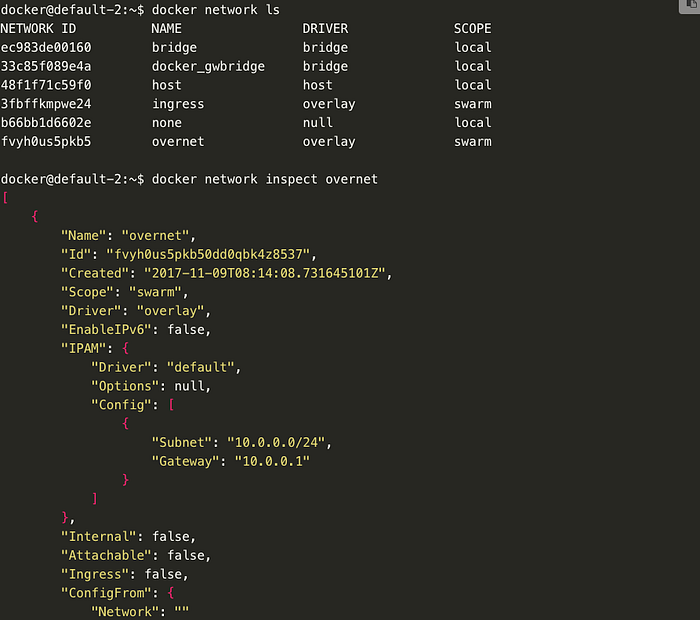Screen dimensions: 700x620
Task: Click network name 'none' in the table
Action: click(167, 123)
